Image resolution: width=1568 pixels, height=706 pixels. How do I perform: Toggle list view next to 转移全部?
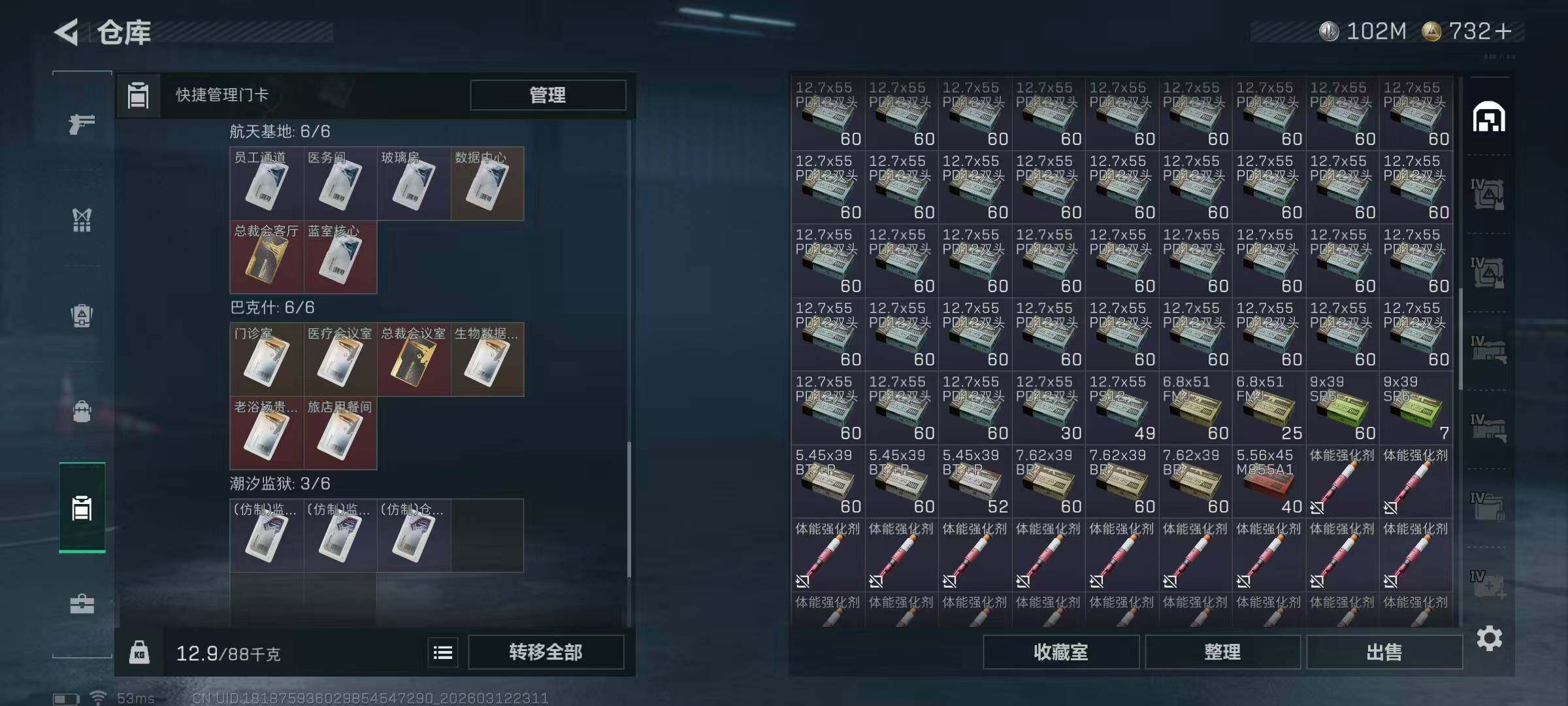tap(443, 652)
